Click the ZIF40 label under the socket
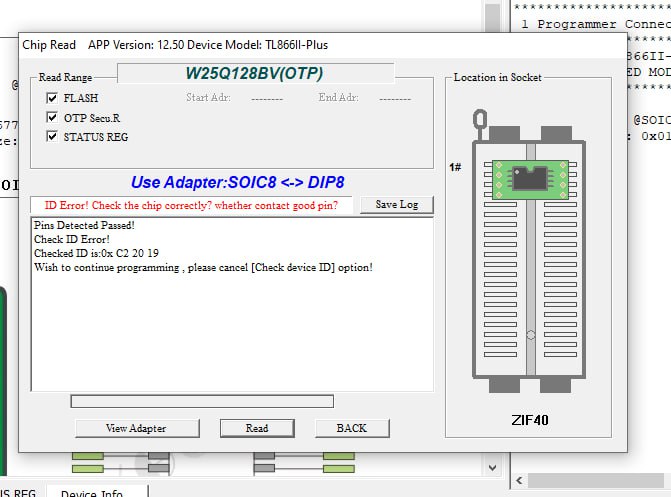Viewport: 671px width, 497px height. [530, 420]
